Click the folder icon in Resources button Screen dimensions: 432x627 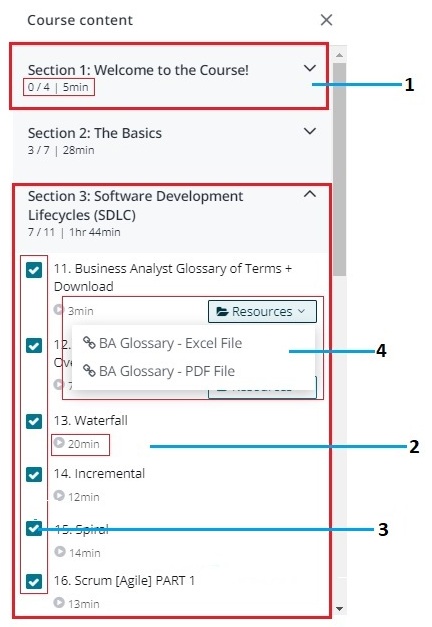point(222,312)
